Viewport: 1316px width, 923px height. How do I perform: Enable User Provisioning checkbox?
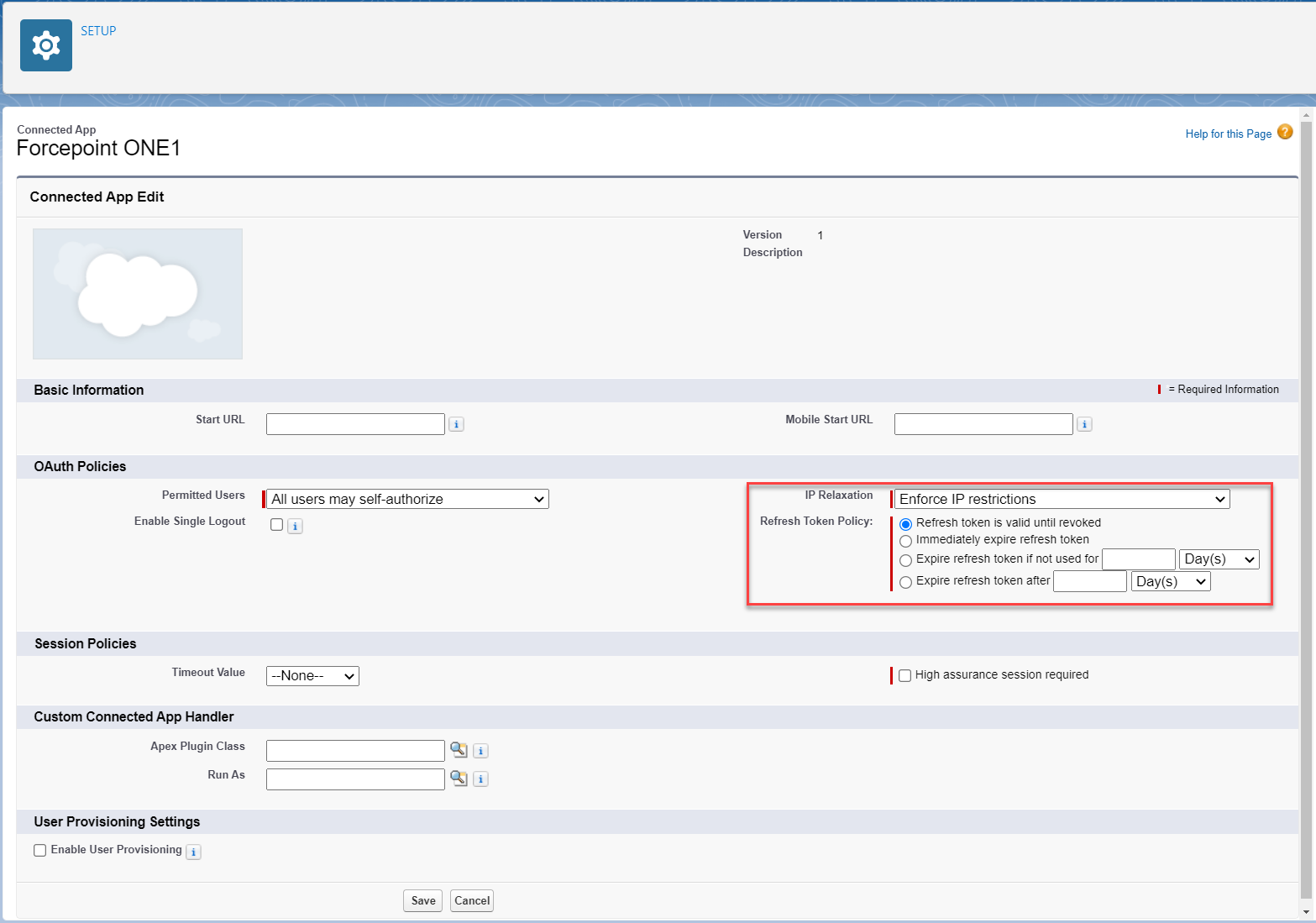click(x=39, y=850)
